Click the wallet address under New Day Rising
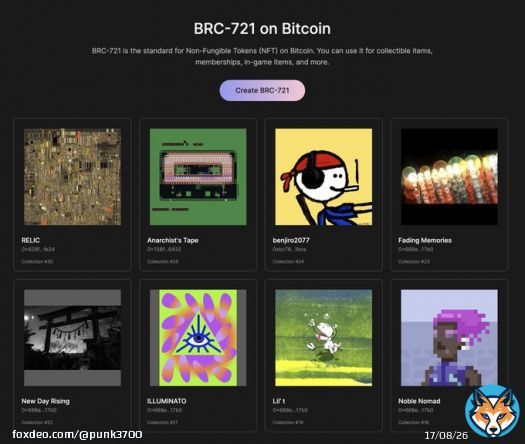This screenshot has height=444, width=525. pyautogui.click(x=39, y=410)
